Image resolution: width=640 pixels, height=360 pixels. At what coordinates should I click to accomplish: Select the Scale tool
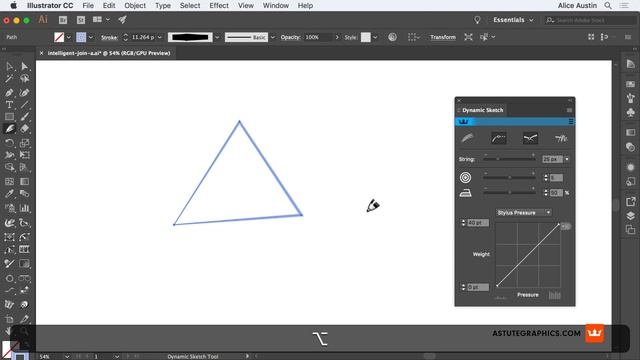click(x=24, y=143)
